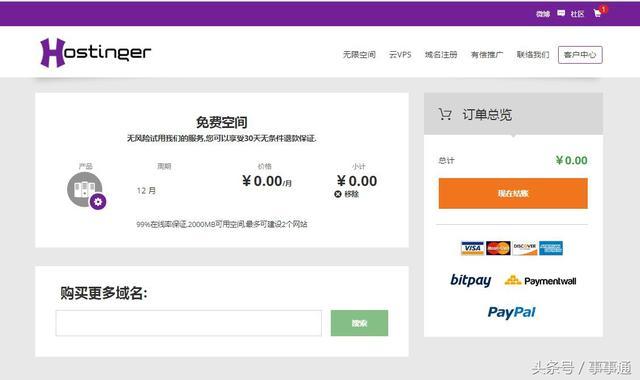Viewport: 640px width, 380px height.
Task: Click the bitpay logo
Action: tap(471, 280)
